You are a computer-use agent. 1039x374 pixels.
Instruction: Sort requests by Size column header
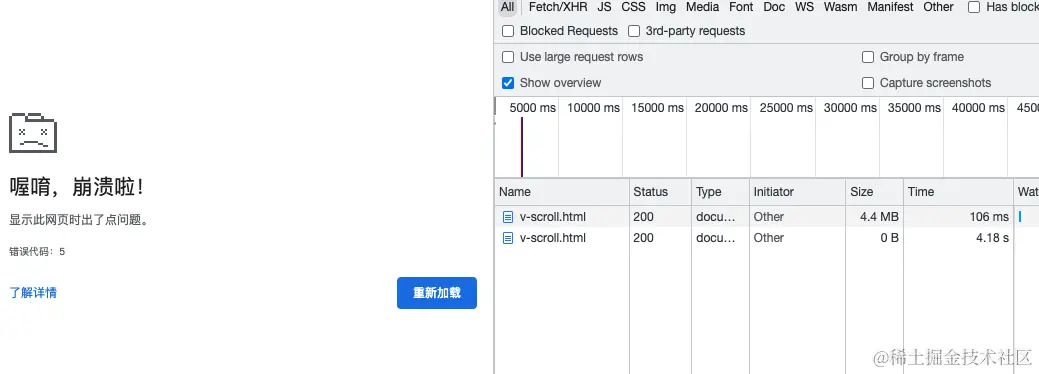pos(862,192)
